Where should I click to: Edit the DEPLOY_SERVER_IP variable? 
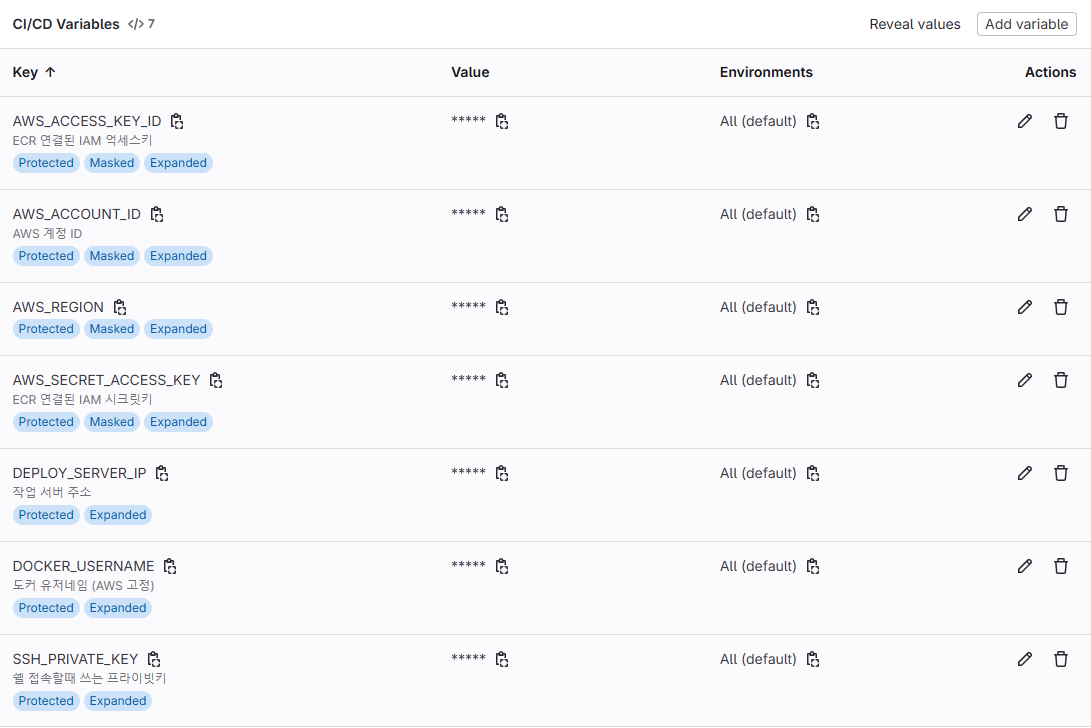(1024, 473)
